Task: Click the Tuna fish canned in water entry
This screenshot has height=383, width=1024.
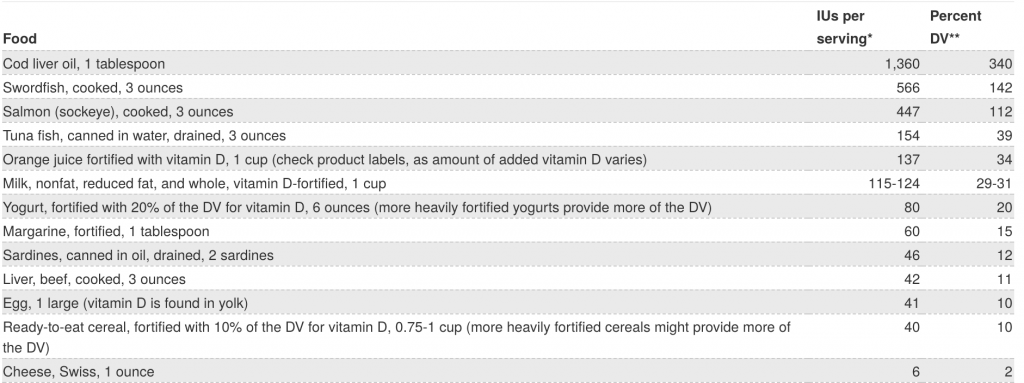Action: point(144,136)
